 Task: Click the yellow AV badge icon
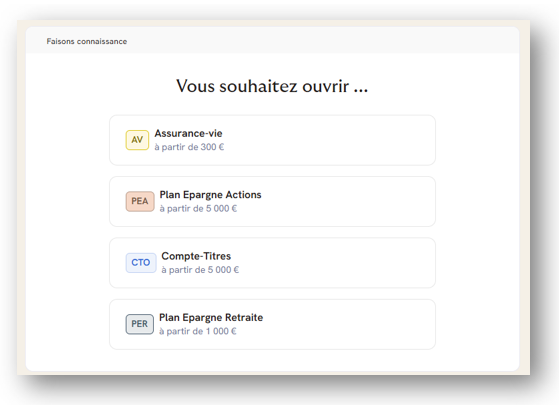pos(137,140)
